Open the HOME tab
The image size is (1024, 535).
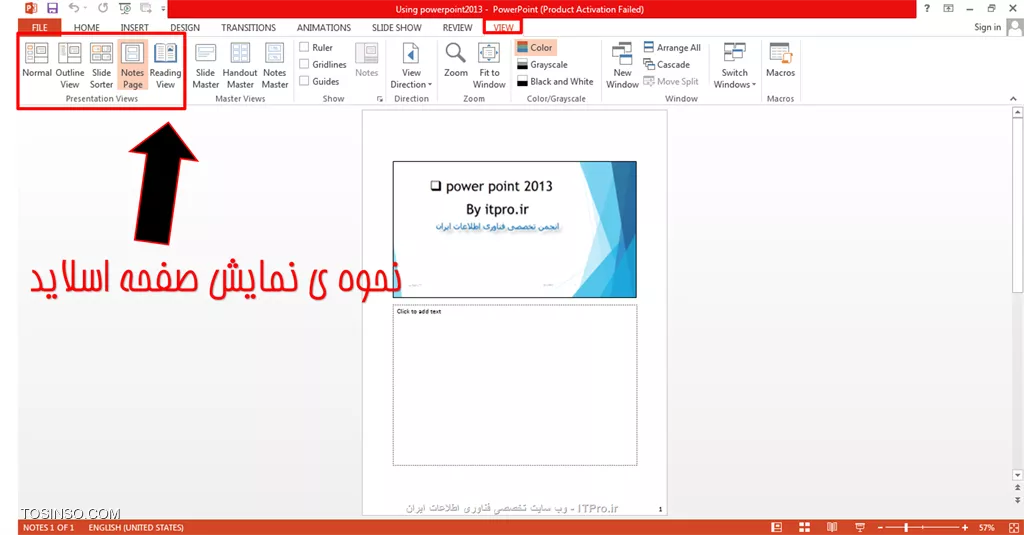pyautogui.click(x=87, y=27)
